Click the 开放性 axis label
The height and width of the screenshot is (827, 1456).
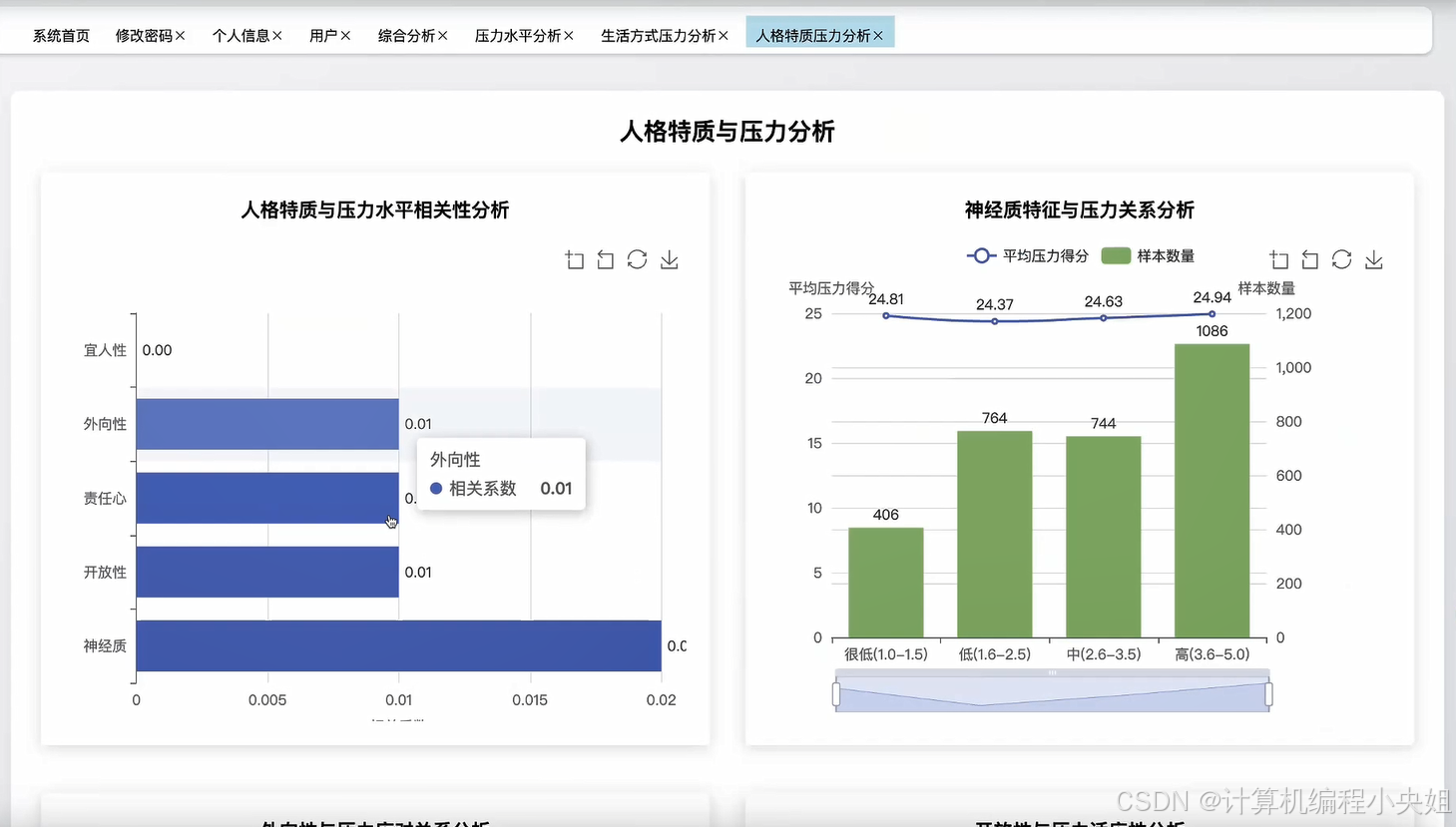(x=105, y=572)
